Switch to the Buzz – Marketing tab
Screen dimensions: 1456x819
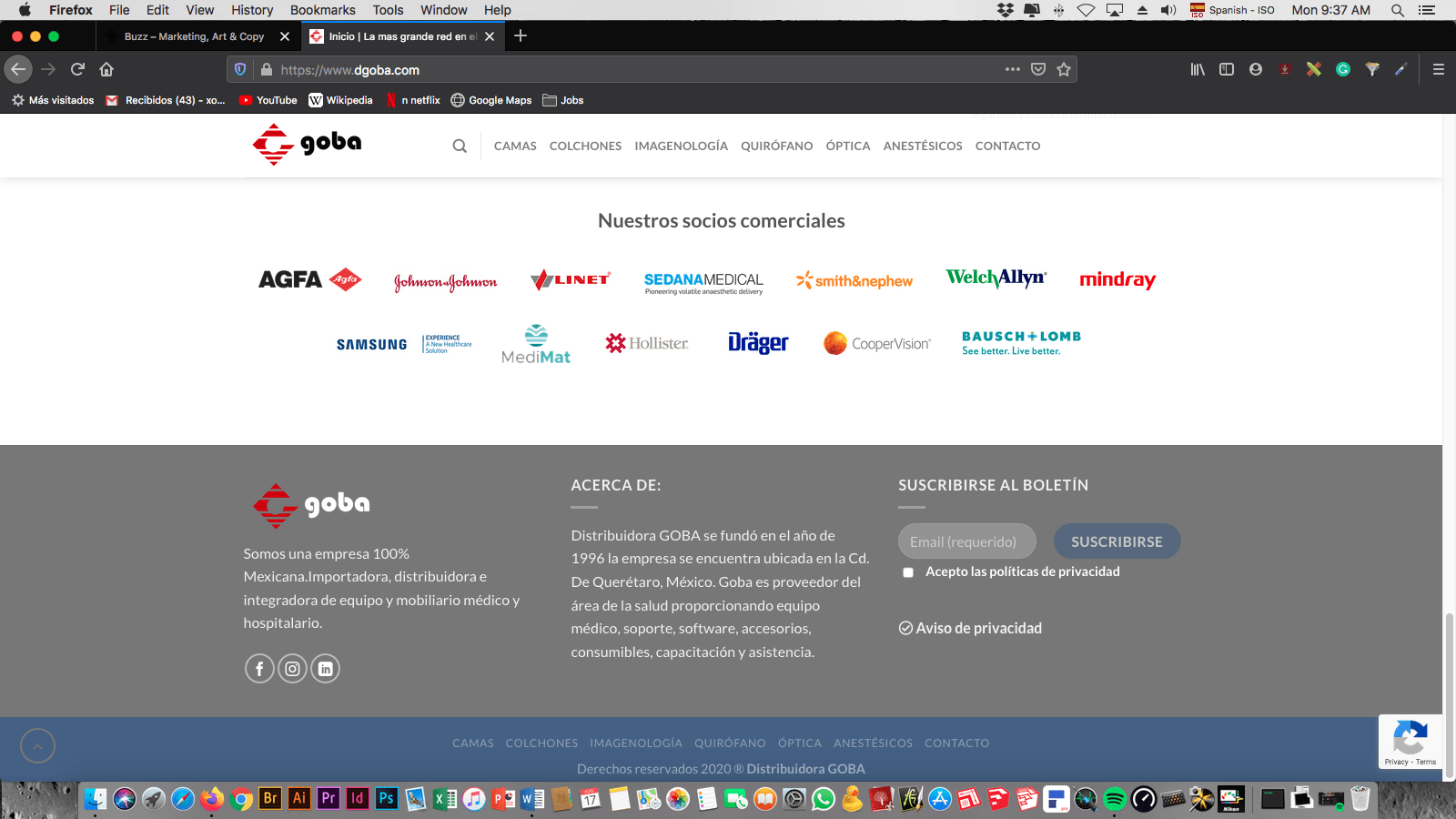(x=194, y=36)
